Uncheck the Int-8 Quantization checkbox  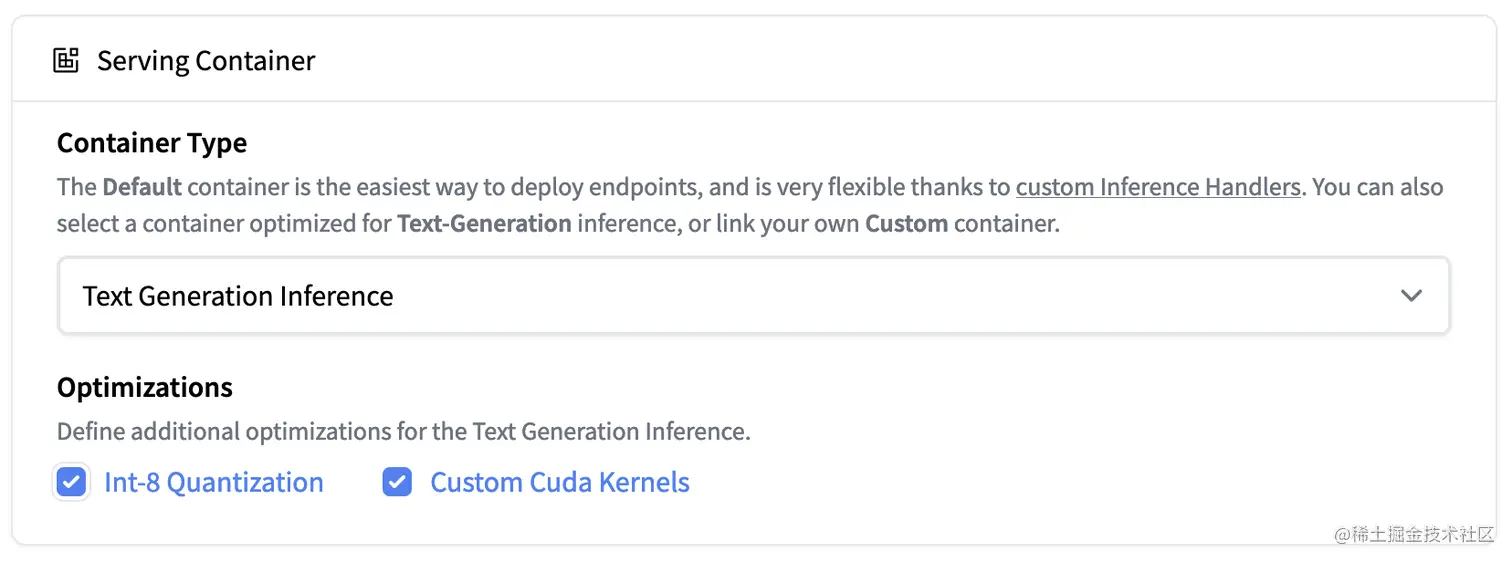click(x=71, y=483)
